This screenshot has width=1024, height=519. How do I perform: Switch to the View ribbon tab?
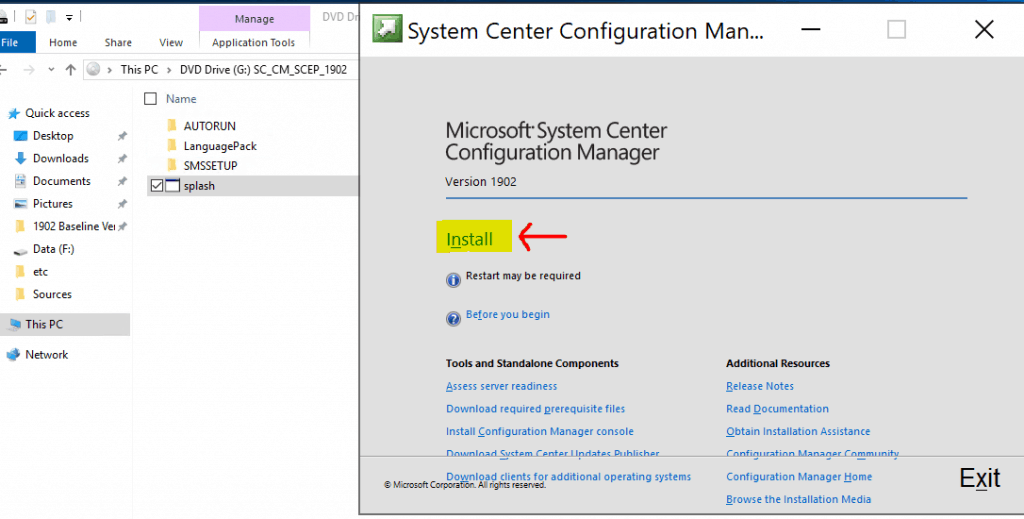(171, 42)
